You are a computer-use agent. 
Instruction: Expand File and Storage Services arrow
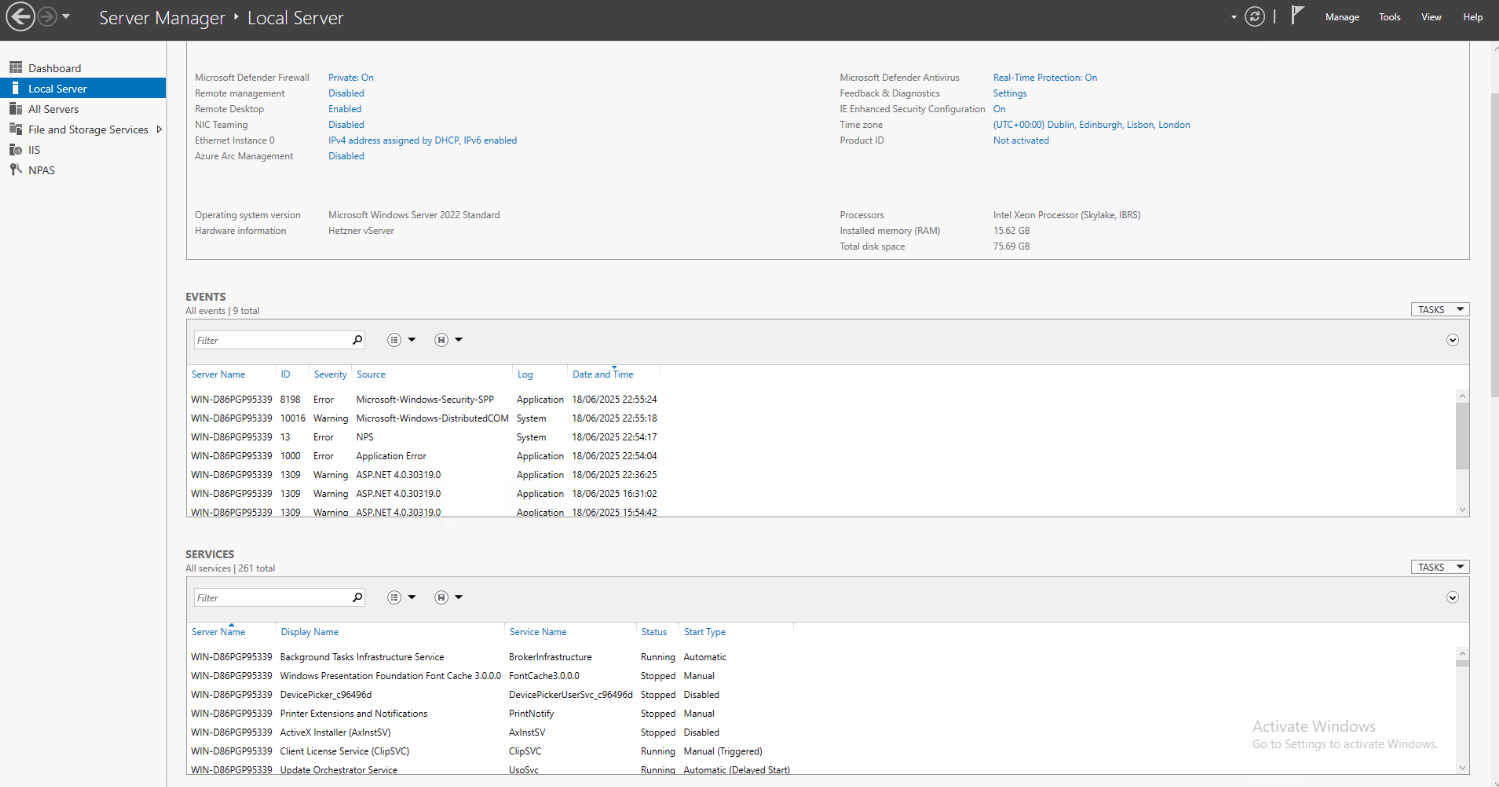click(x=159, y=129)
